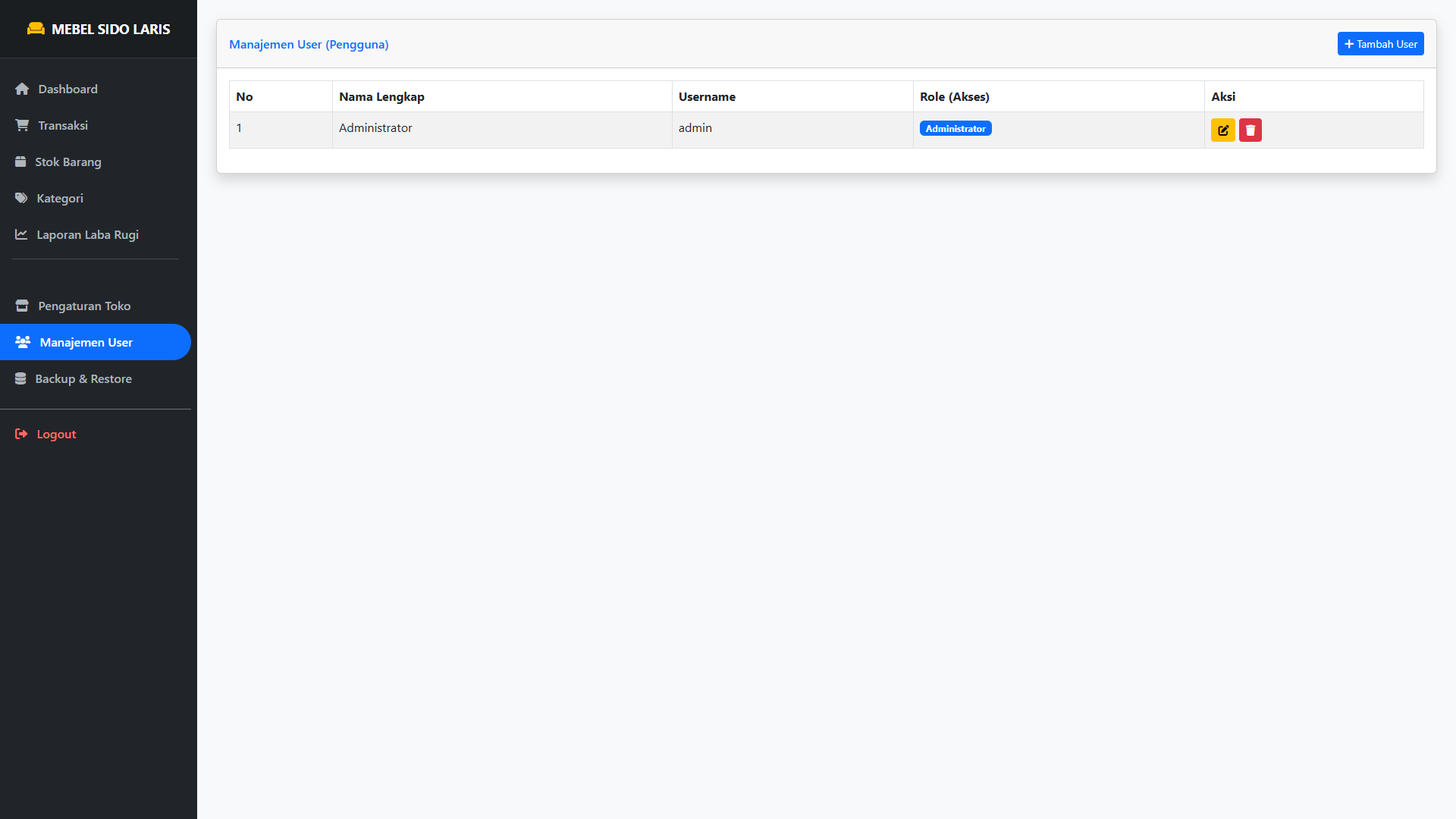Image resolution: width=1456 pixels, height=819 pixels.
Task: Click the Logout arrow icon
Action: tap(21, 435)
